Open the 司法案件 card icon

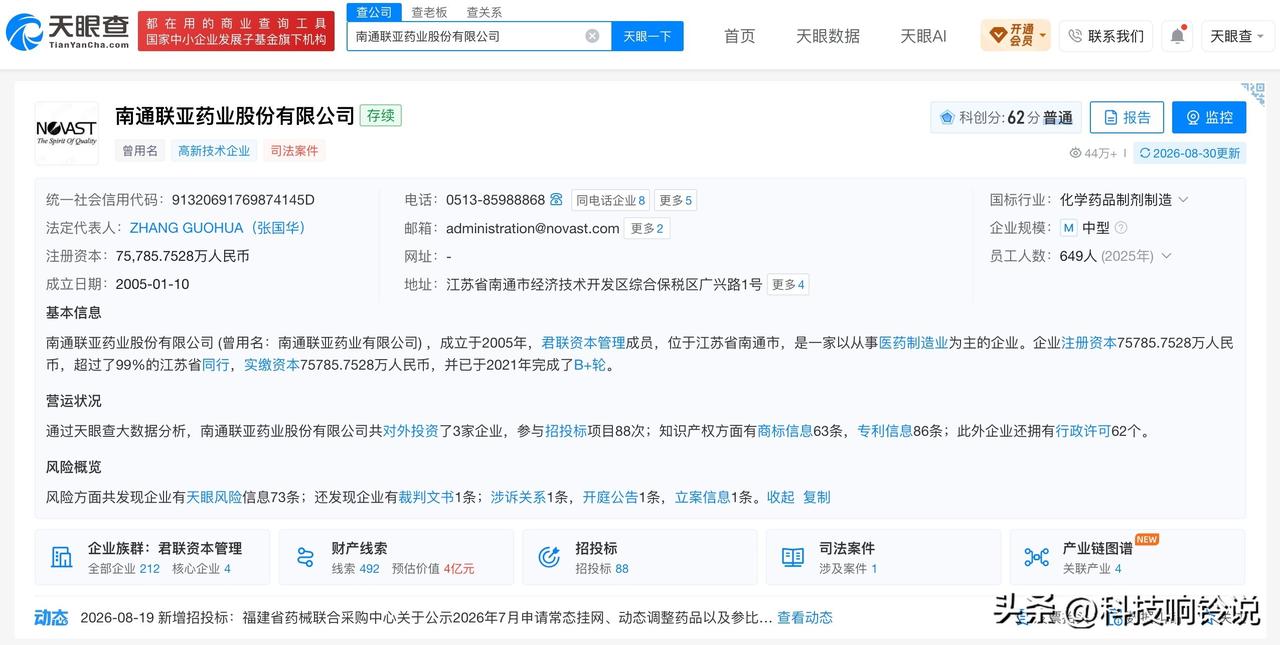coord(793,557)
